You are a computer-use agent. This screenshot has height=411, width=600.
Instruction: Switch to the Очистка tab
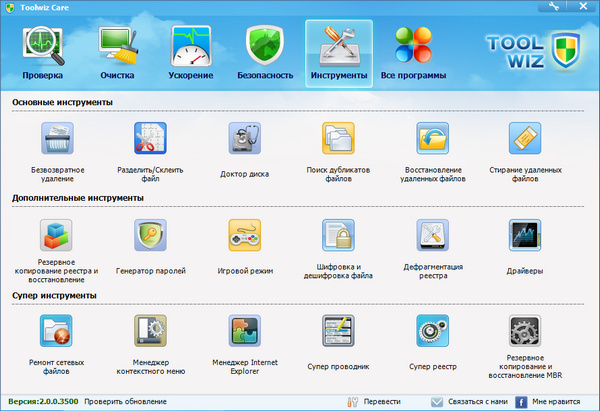pos(116,52)
